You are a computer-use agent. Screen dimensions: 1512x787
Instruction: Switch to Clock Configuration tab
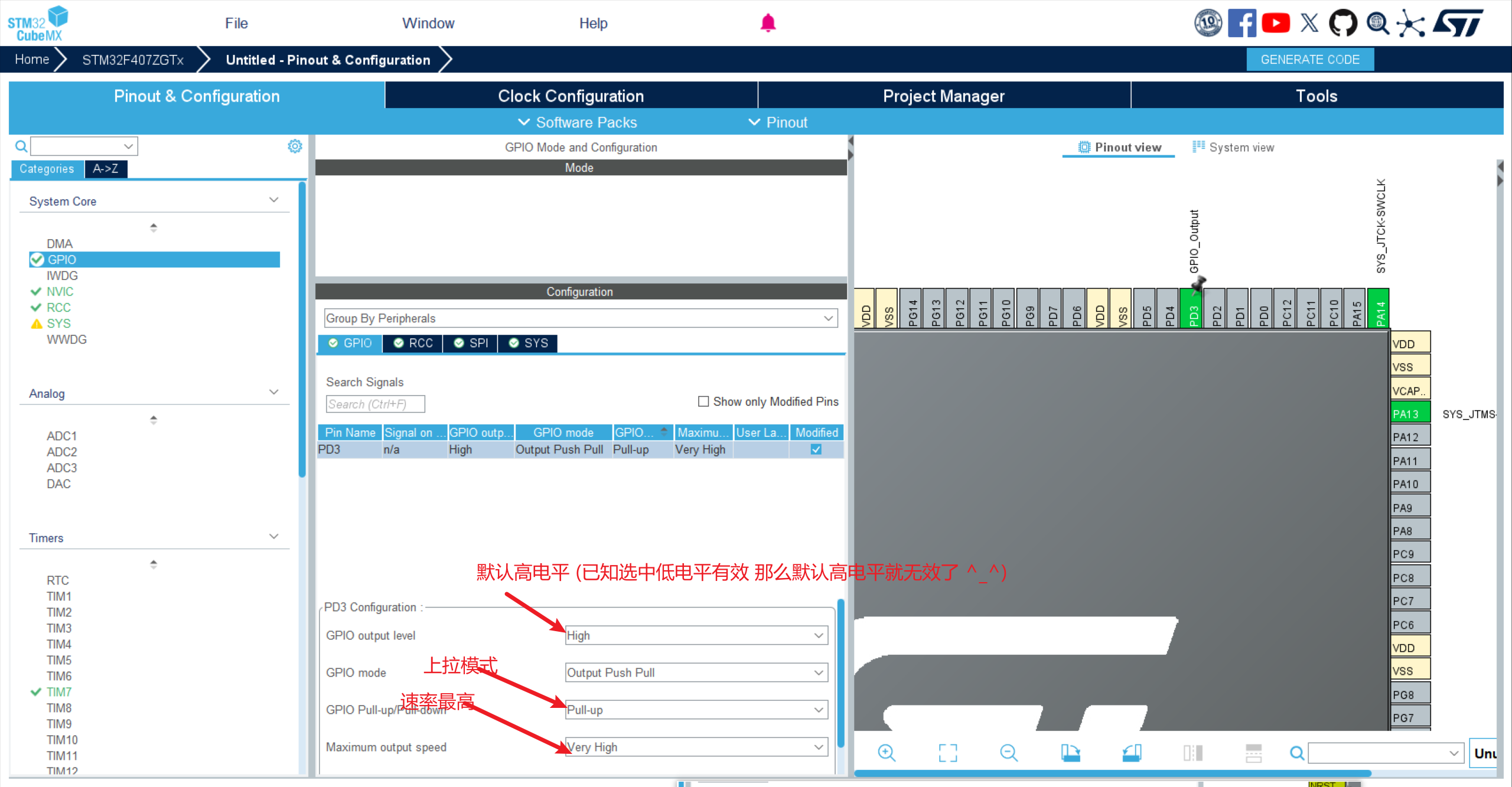tap(571, 96)
